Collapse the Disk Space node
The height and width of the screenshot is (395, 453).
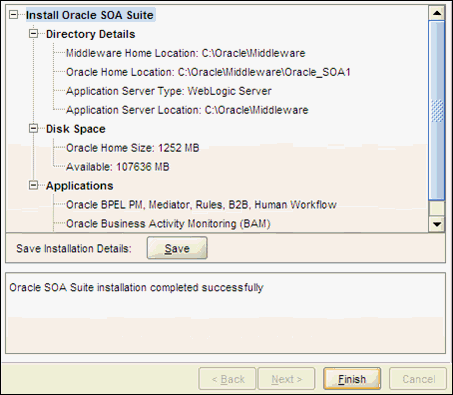tap(33, 128)
